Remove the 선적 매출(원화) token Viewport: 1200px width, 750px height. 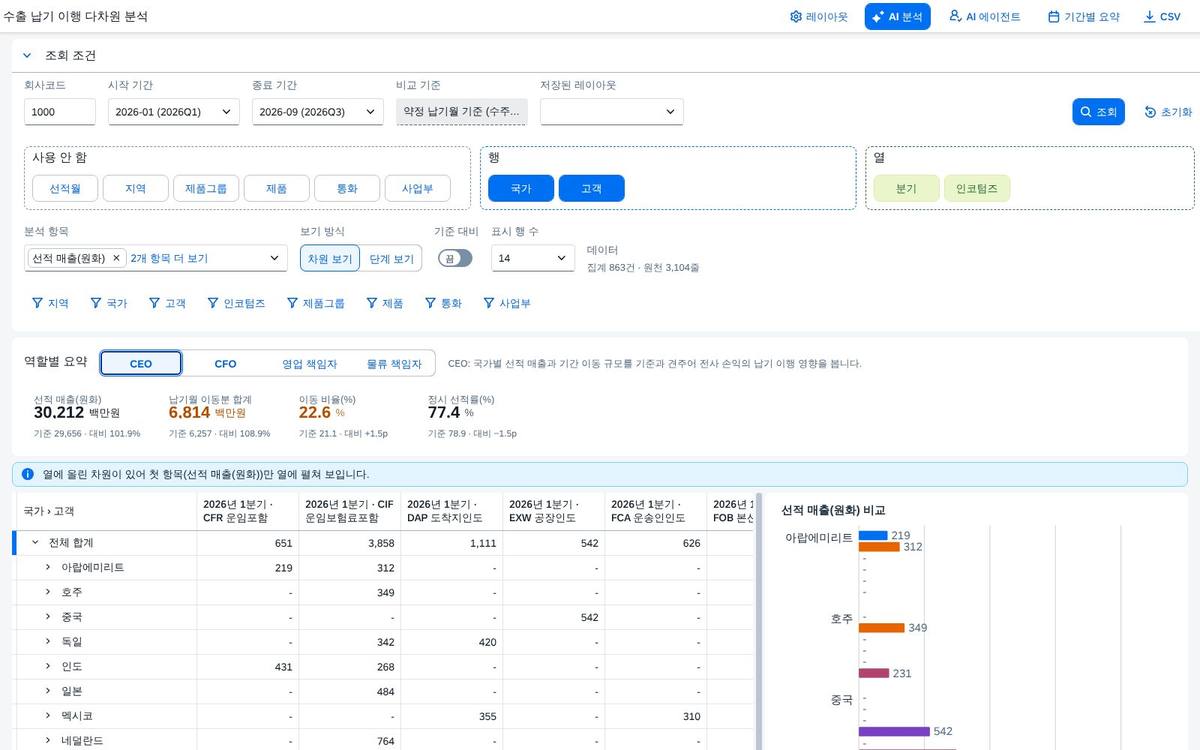pos(116,258)
